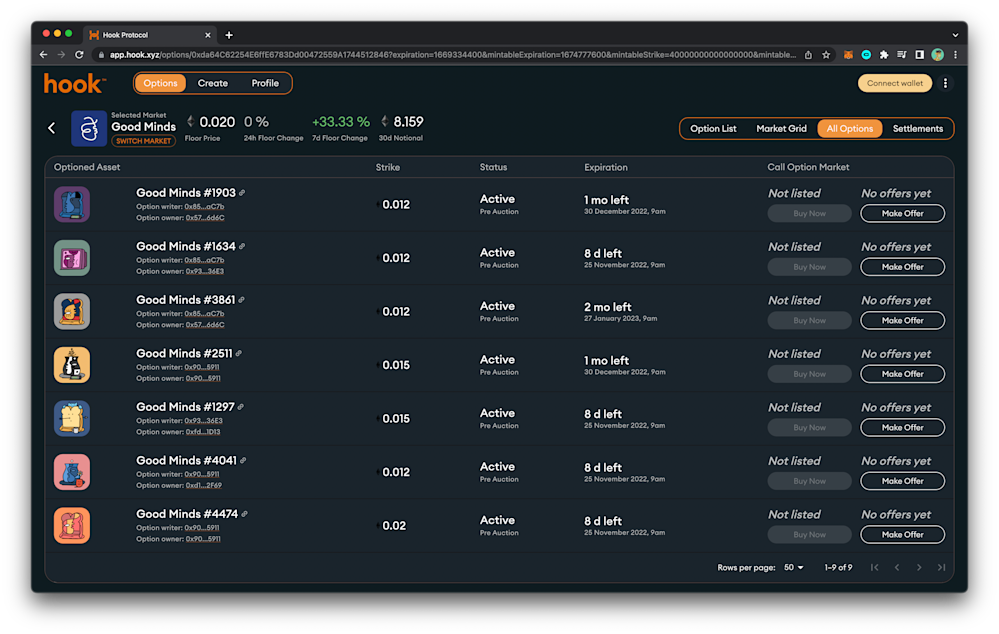Go to first page of the table

click(x=875, y=567)
